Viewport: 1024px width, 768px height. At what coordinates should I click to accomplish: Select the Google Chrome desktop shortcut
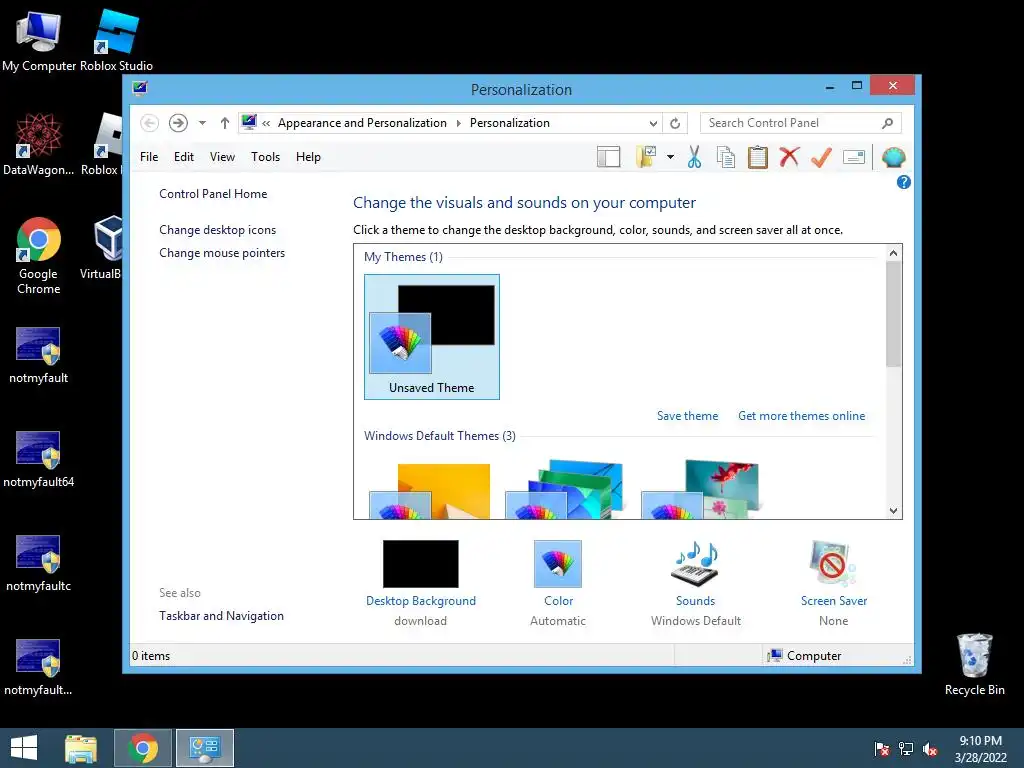click(x=39, y=256)
